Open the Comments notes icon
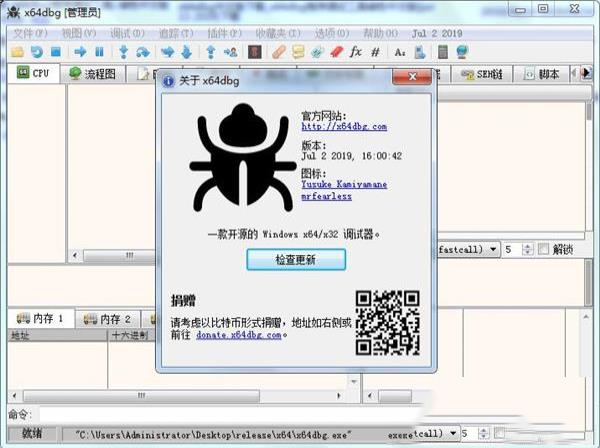 click(x=298, y=52)
